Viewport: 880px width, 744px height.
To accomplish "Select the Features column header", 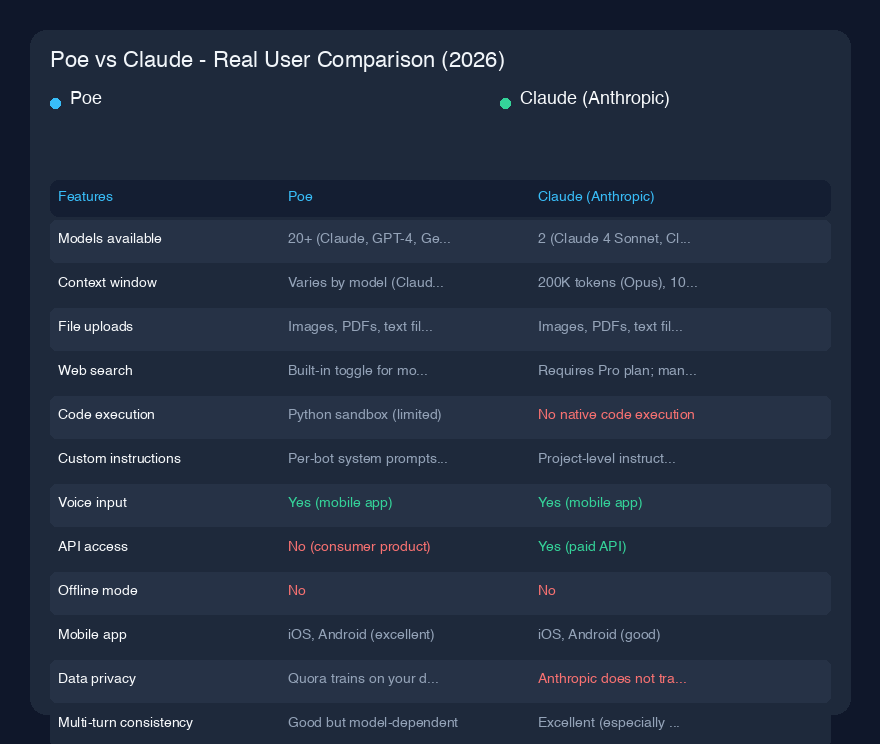I will 85,196.
